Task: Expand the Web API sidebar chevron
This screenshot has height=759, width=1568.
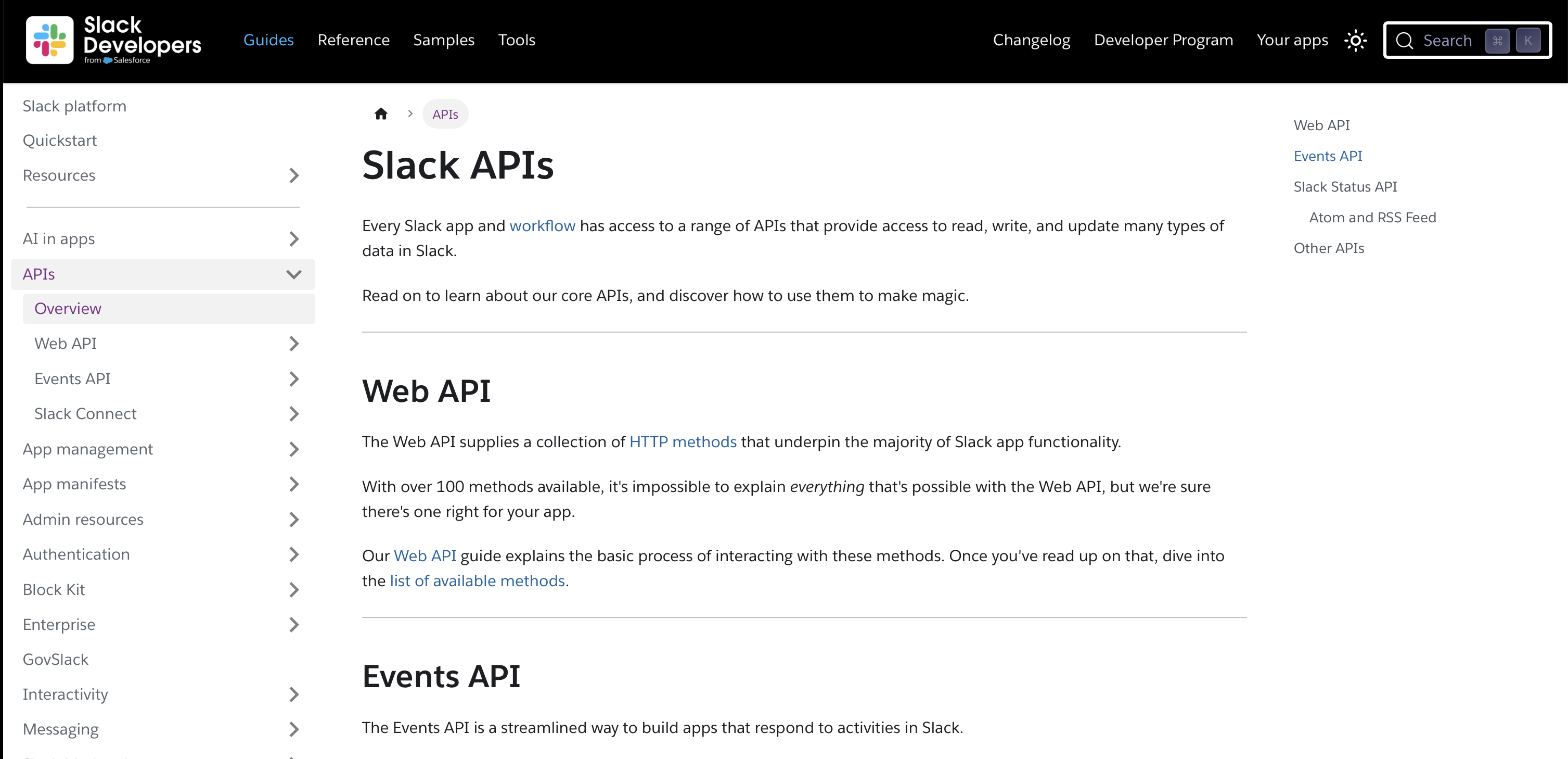Action: pyautogui.click(x=294, y=344)
